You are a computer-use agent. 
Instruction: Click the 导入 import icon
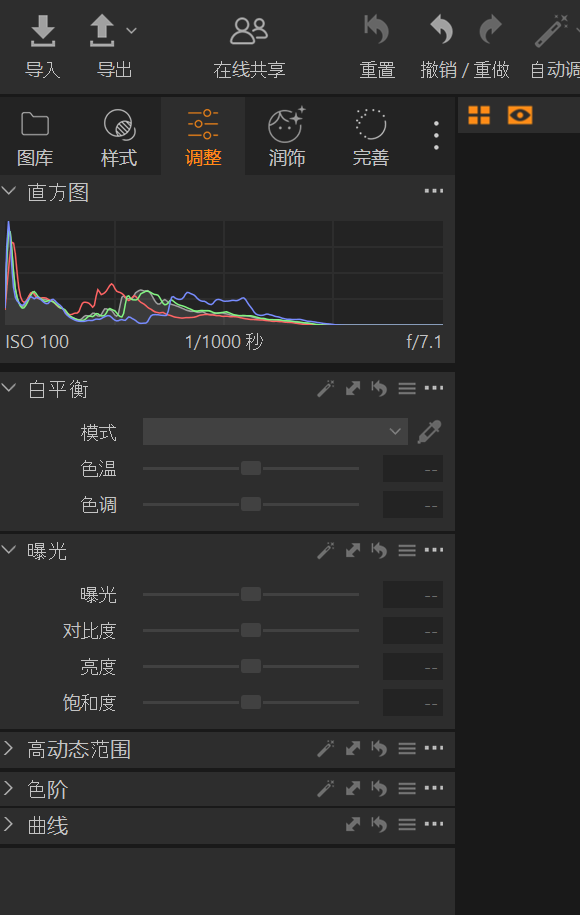click(x=43, y=31)
